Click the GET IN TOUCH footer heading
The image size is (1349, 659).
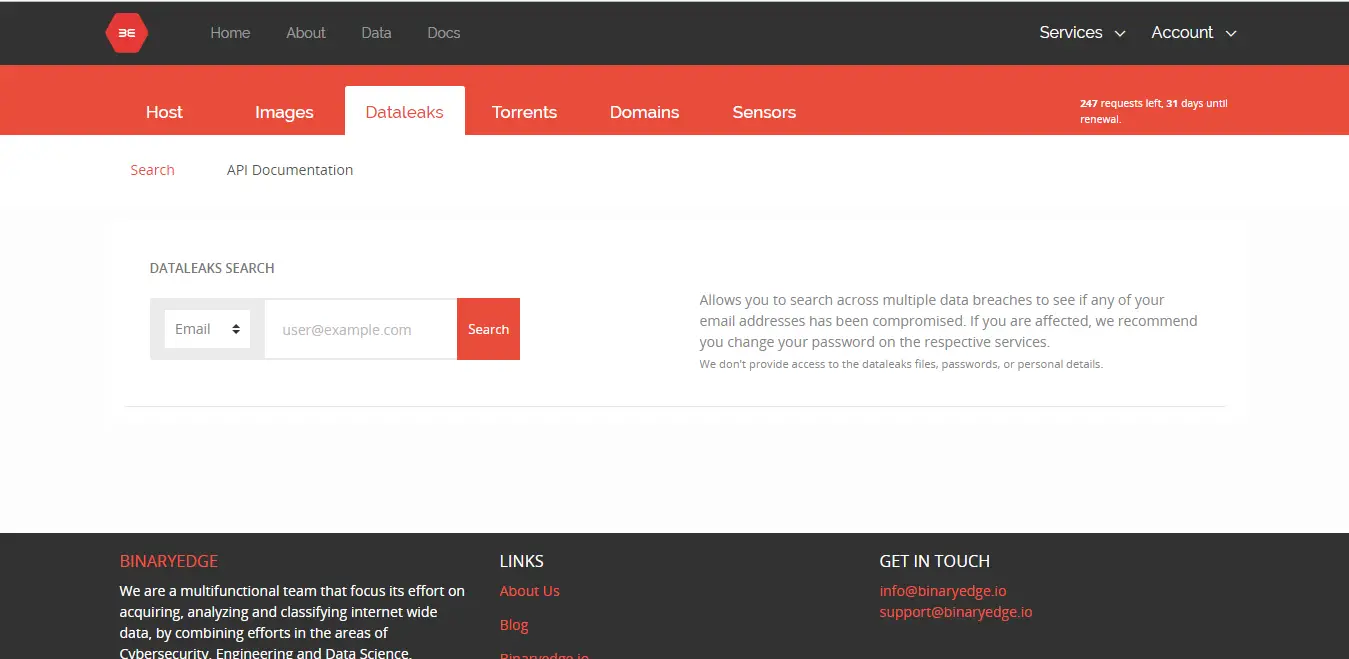pyautogui.click(x=935, y=561)
